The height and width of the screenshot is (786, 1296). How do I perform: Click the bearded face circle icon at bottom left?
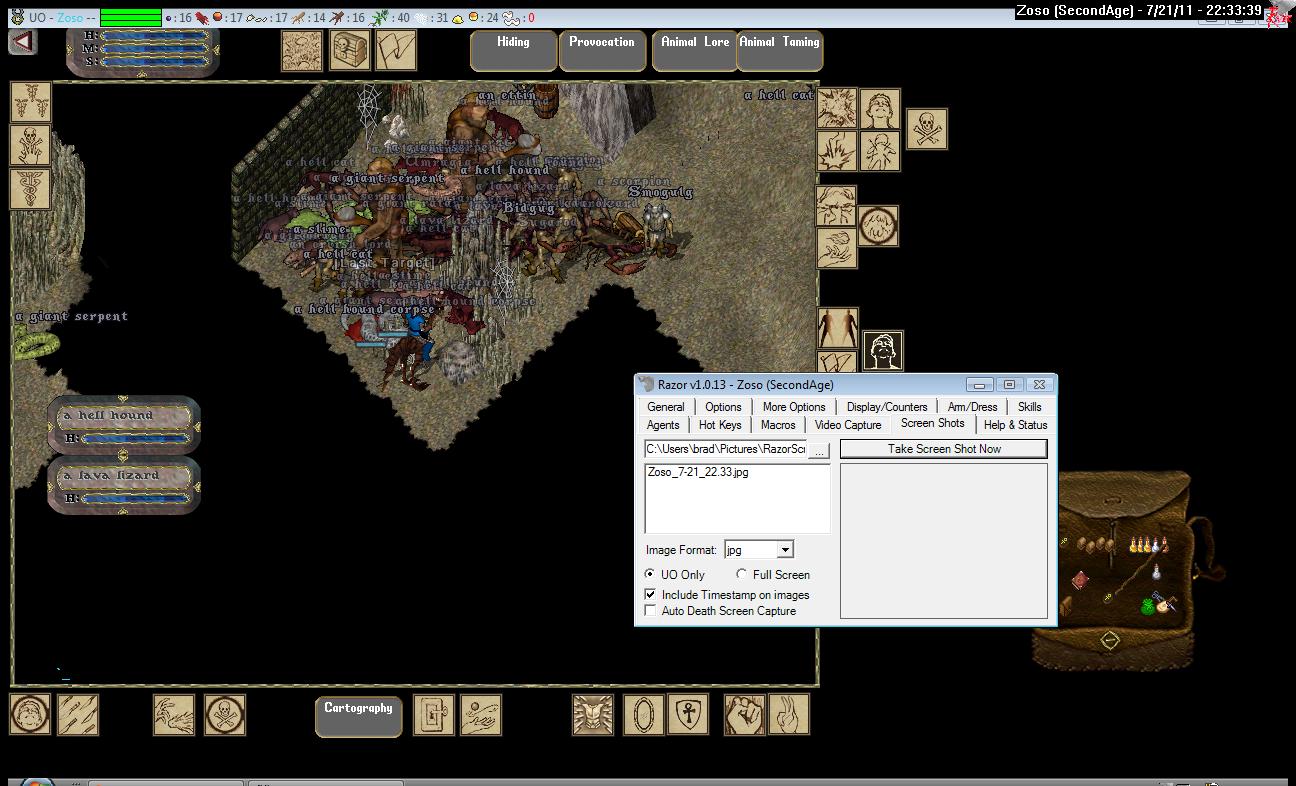click(30, 714)
